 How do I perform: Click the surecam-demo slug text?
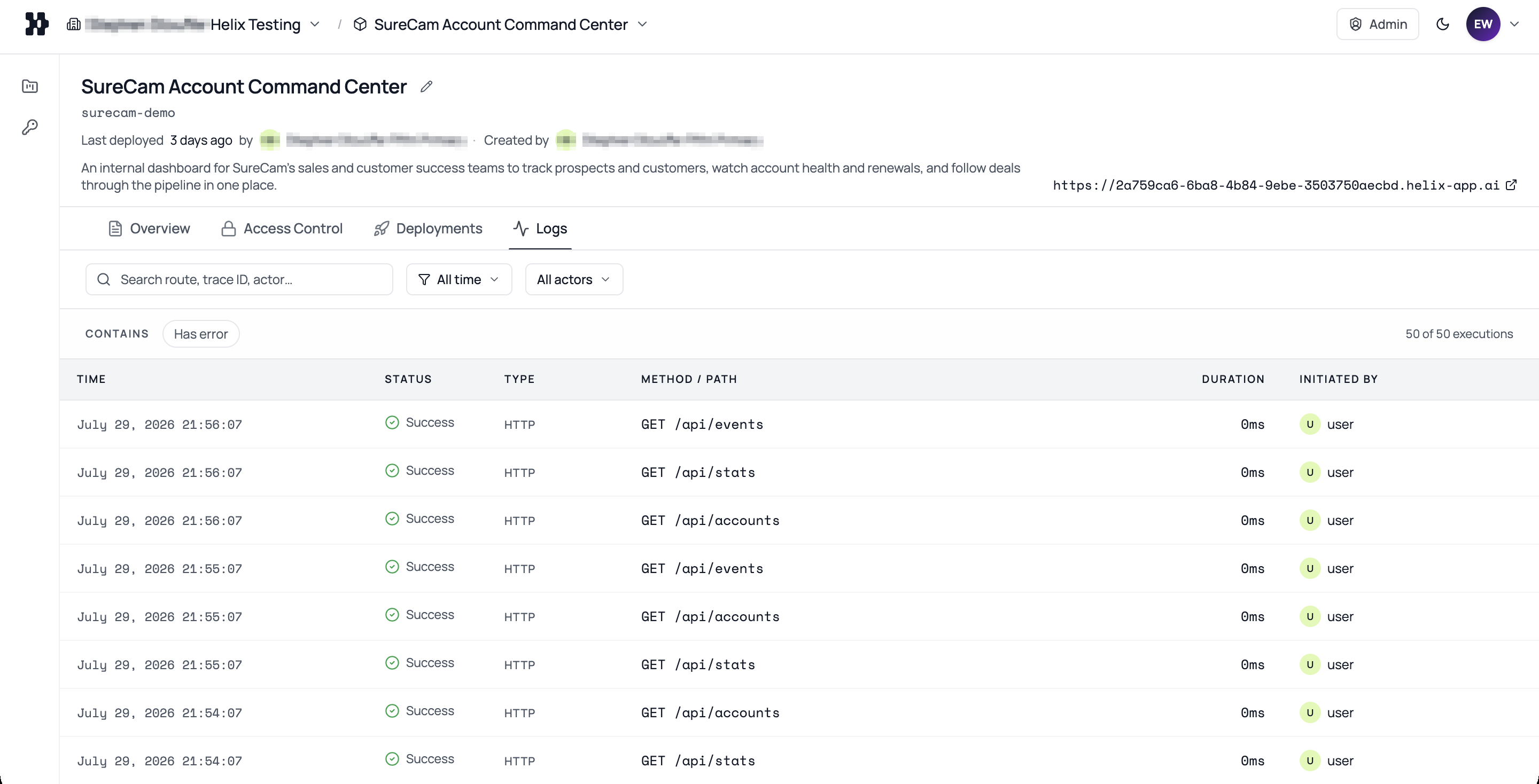[128, 113]
